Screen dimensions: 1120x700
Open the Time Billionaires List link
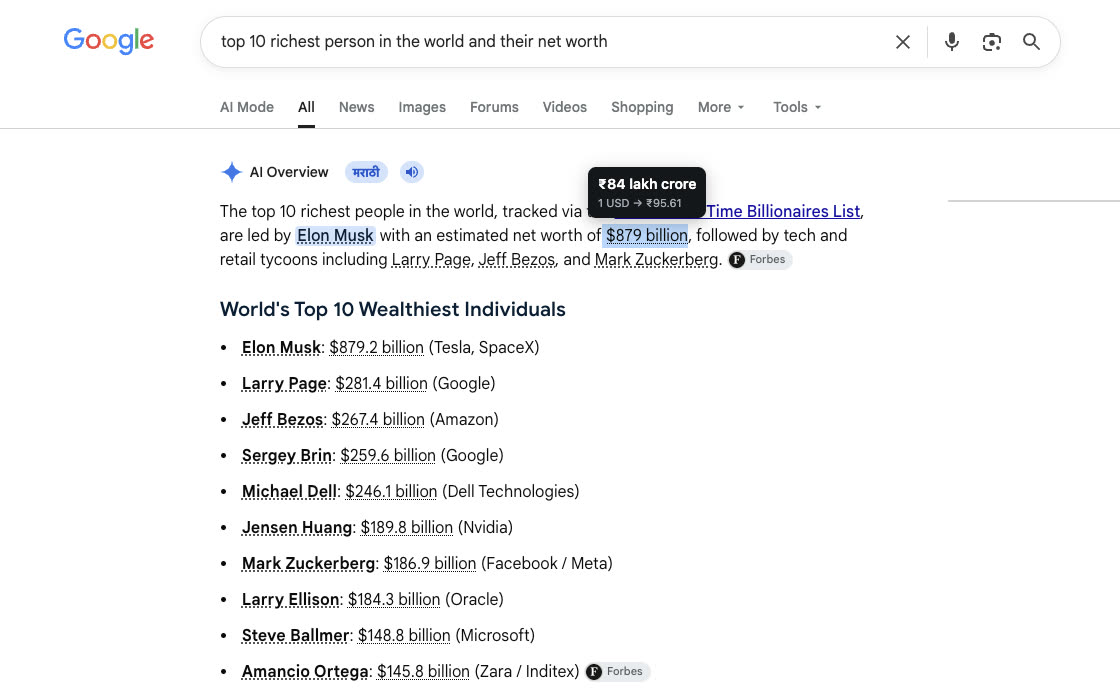[x=784, y=211]
